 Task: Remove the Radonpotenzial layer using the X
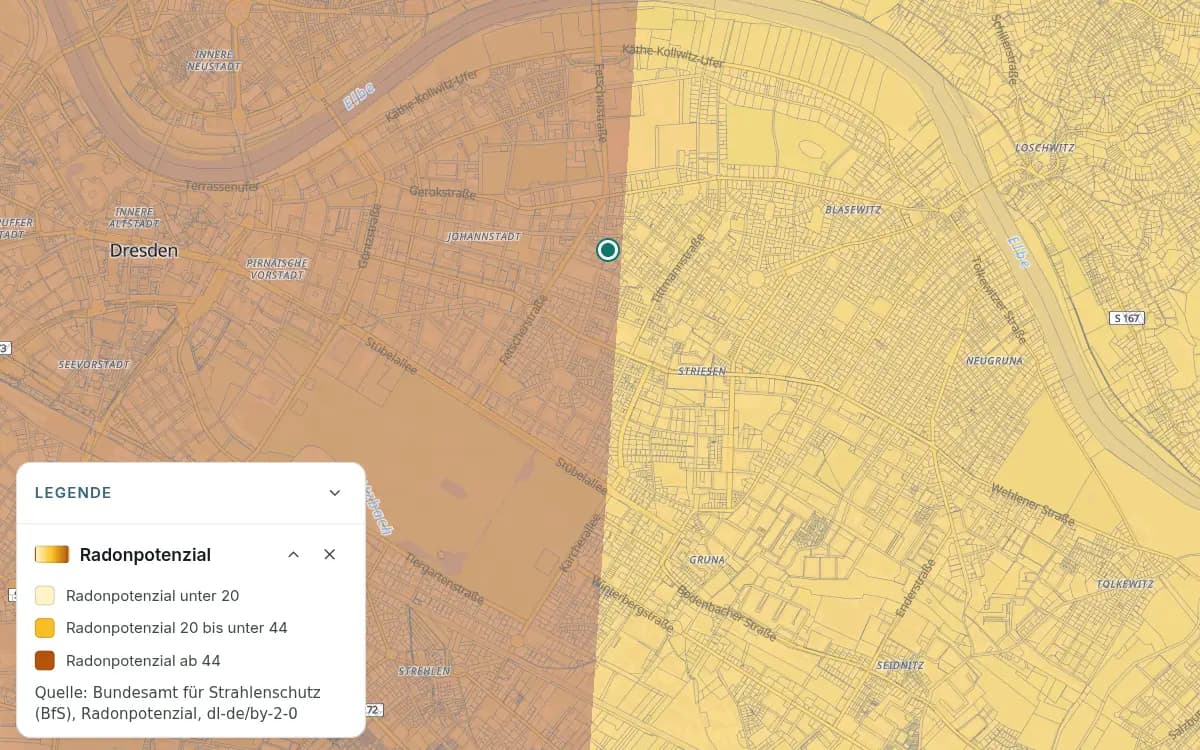[x=329, y=554]
